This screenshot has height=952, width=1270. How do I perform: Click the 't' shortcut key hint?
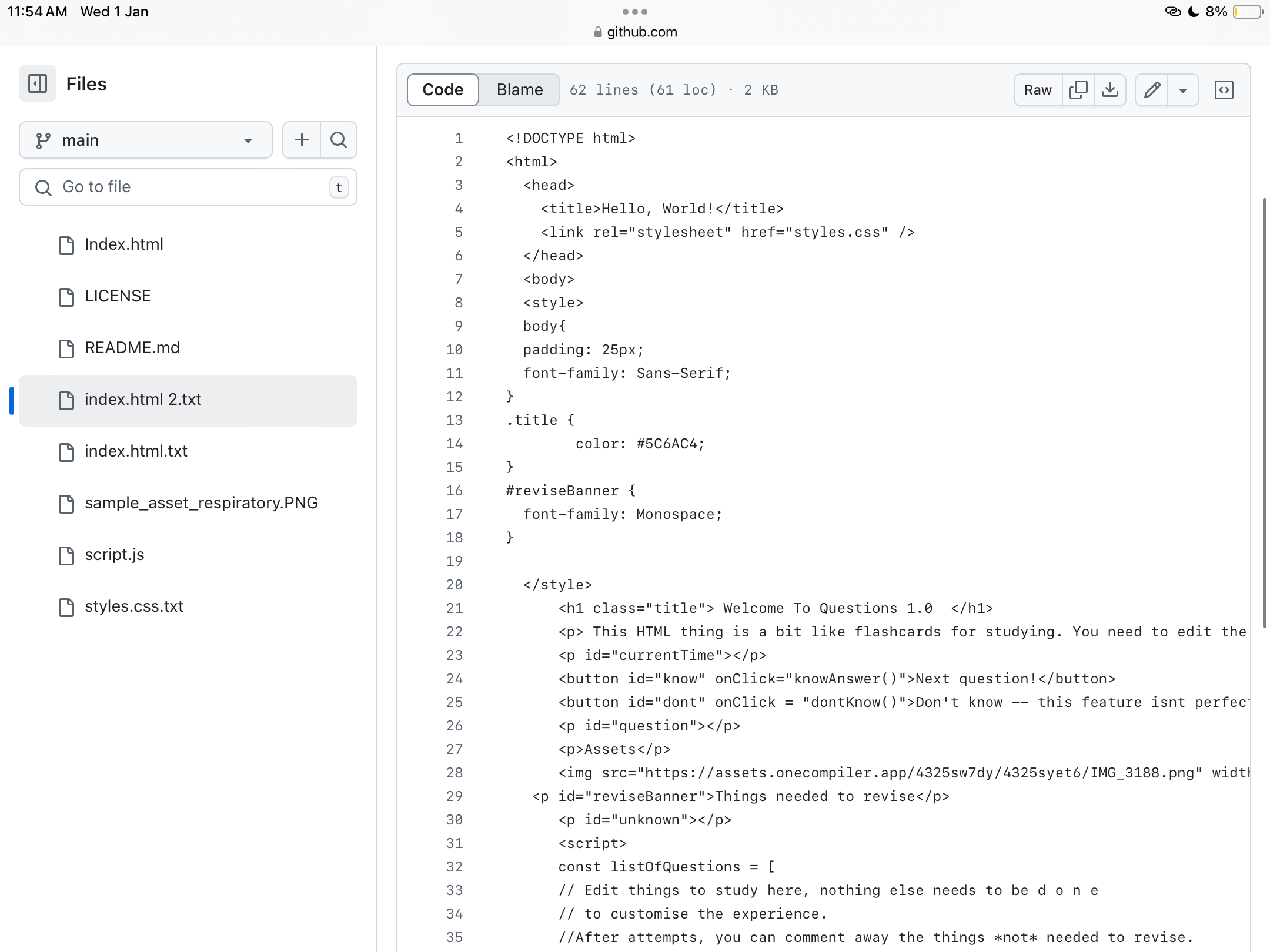[x=339, y=187]
